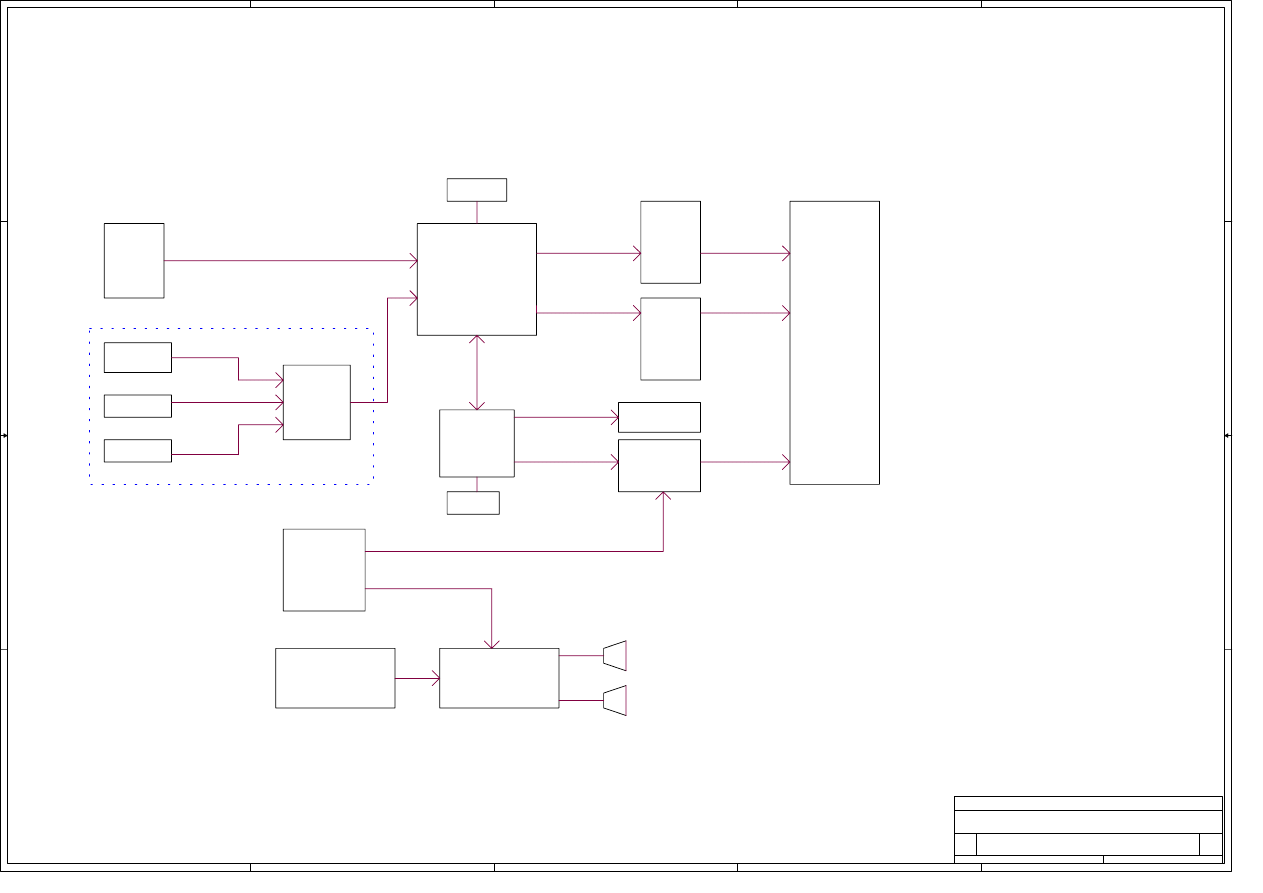Click the small box attached above central block
The height and width of the screenshot is (893, 1263).
(476, 190)
